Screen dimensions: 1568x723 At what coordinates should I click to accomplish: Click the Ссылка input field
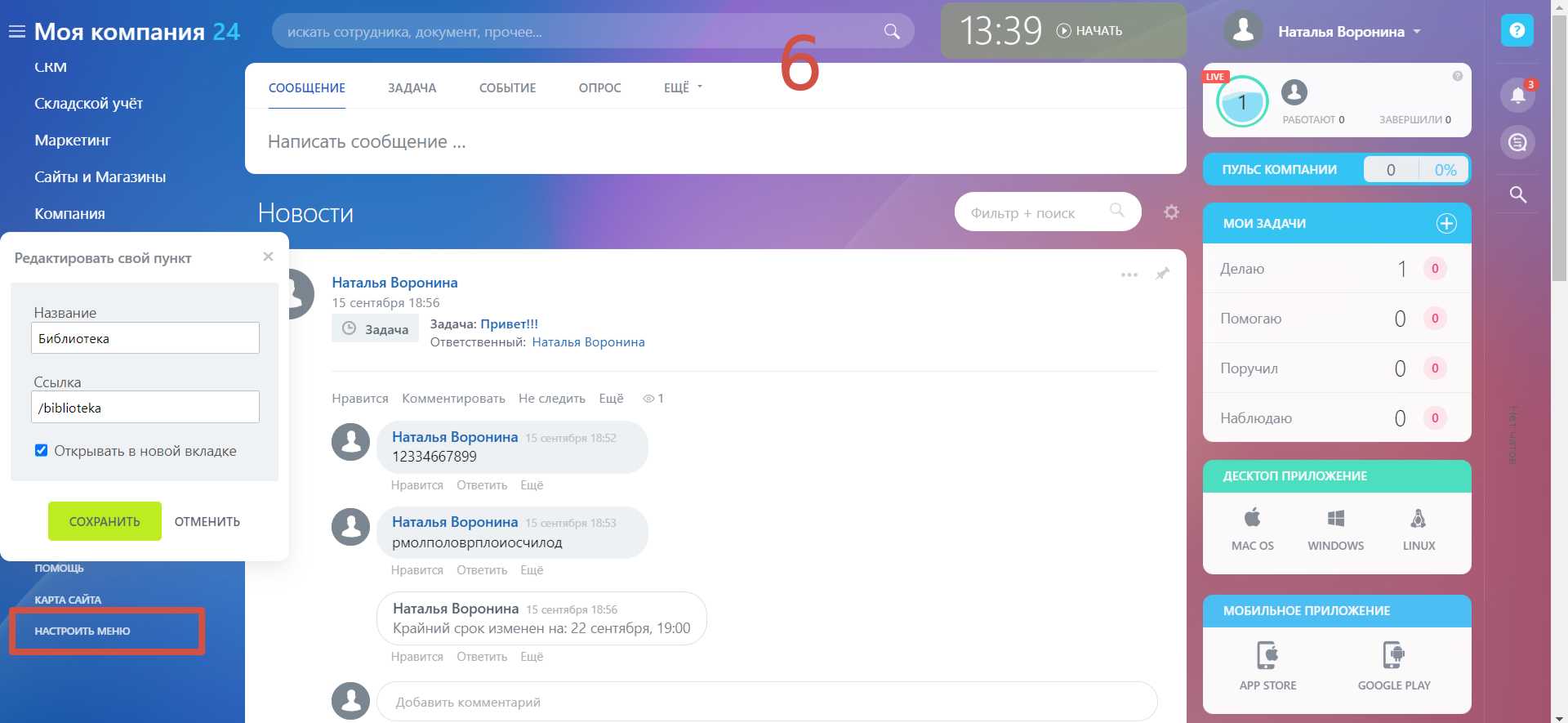point(145,407)
